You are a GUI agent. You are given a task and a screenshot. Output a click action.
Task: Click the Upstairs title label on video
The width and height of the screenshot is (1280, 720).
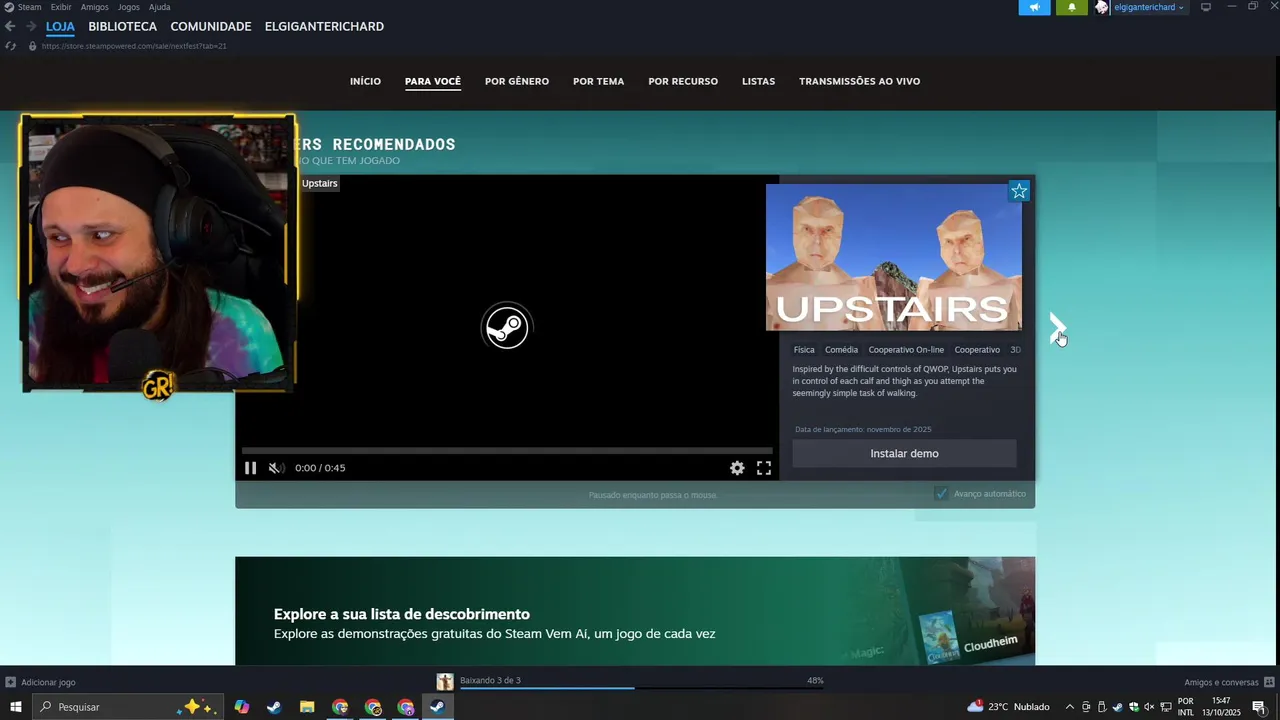pos(320,184)
